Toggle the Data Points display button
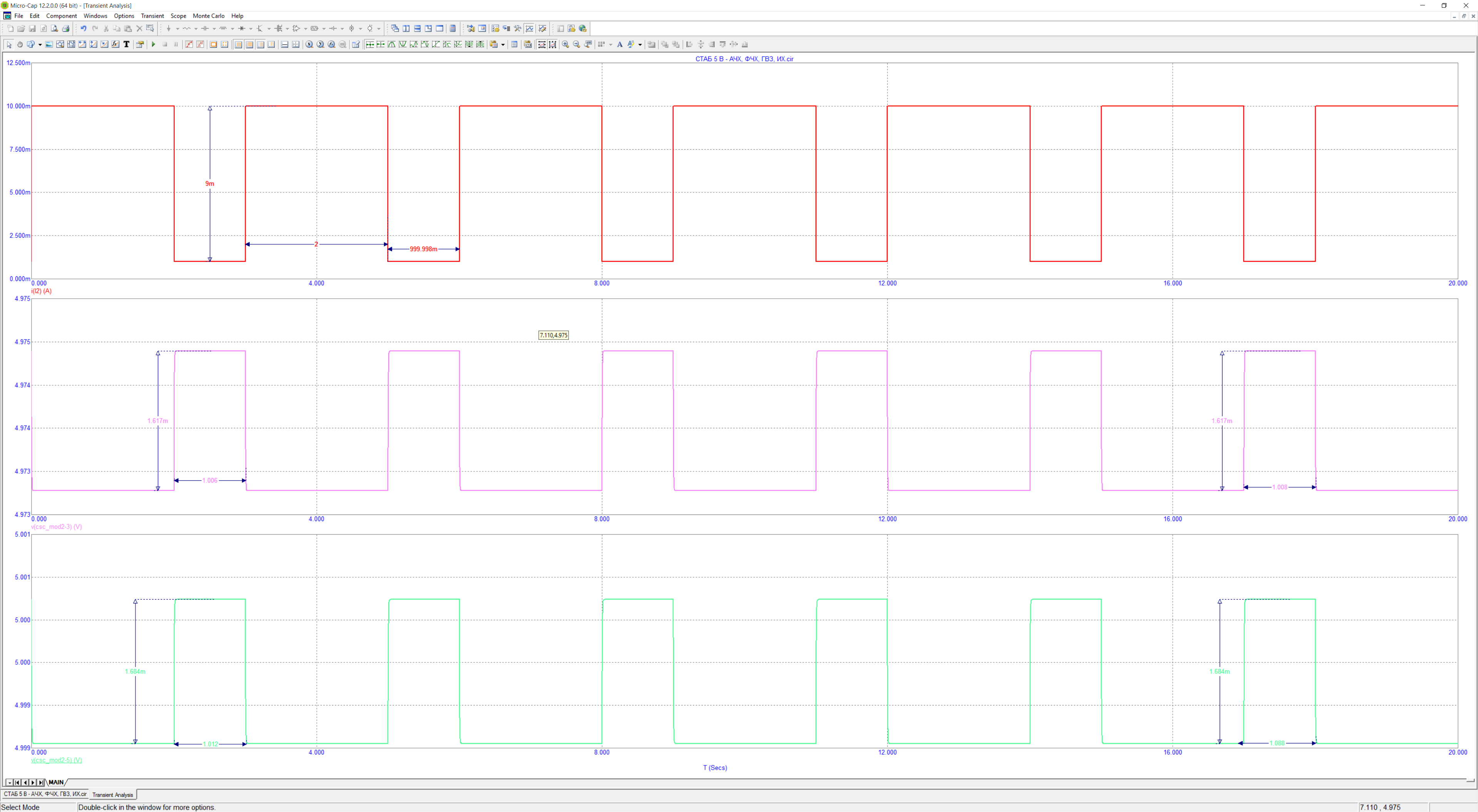The width and height of the screenshot is (1478, 812). [x=189, y=44]
